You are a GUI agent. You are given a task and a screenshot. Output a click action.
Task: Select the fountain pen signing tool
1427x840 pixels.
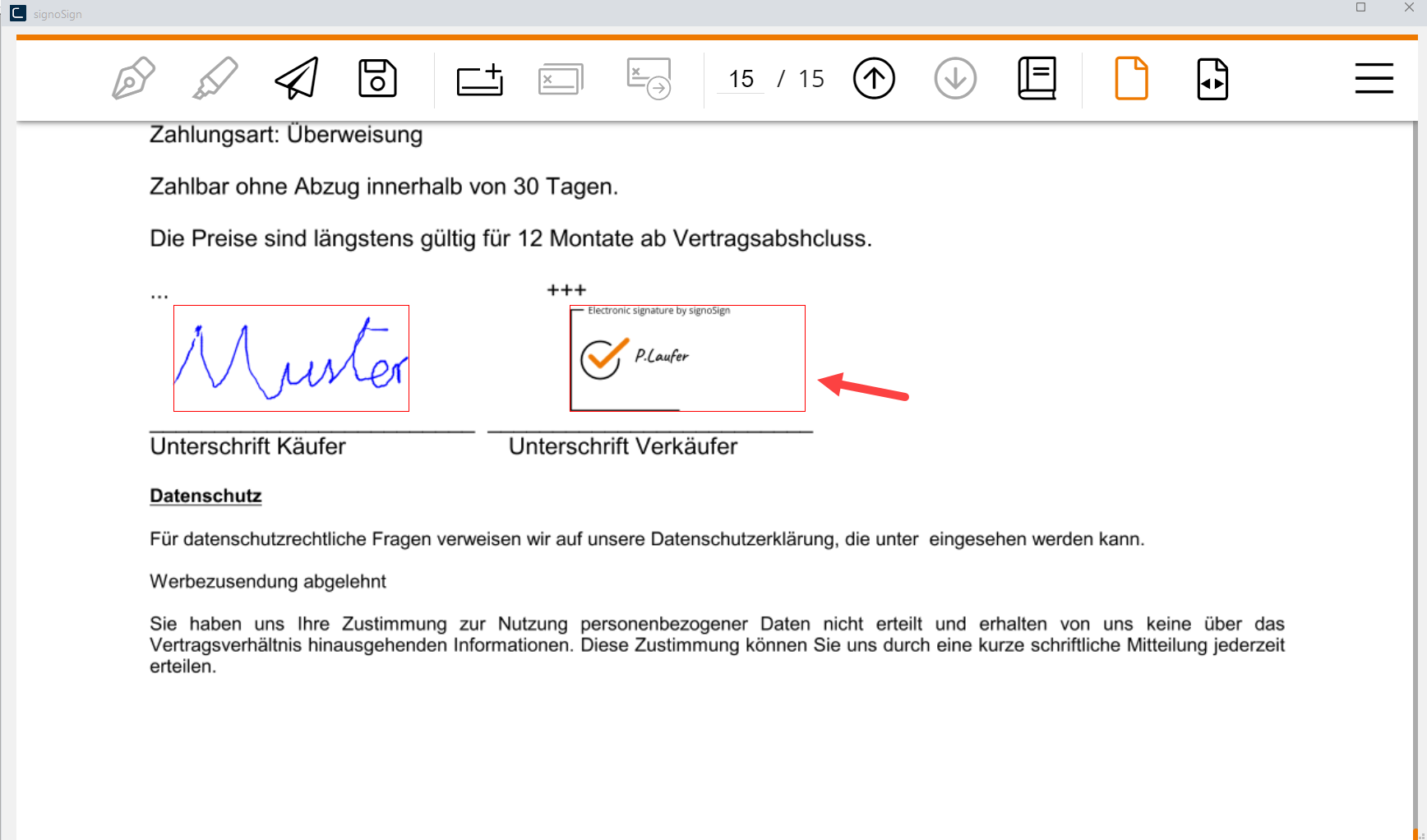(133, 79)
